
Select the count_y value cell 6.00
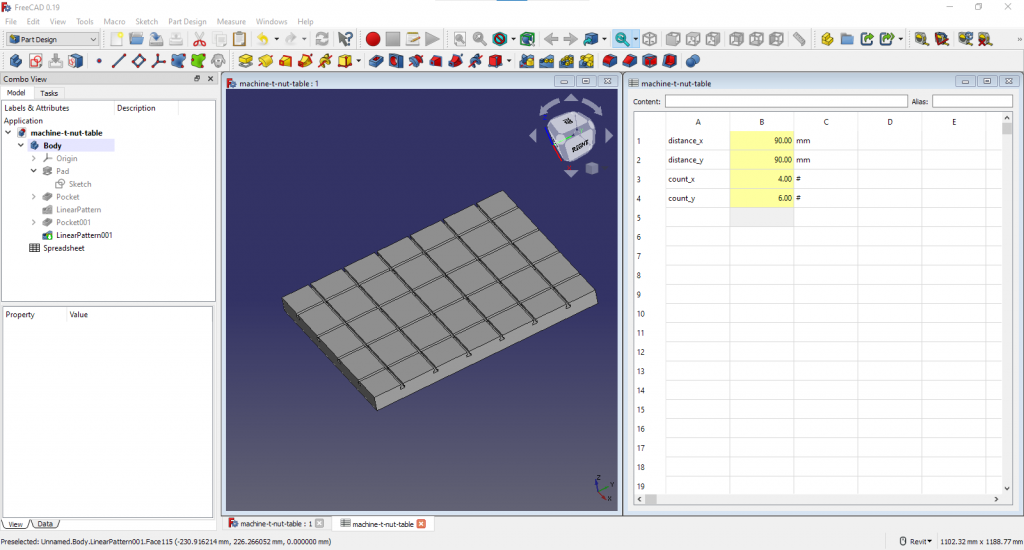761,198
